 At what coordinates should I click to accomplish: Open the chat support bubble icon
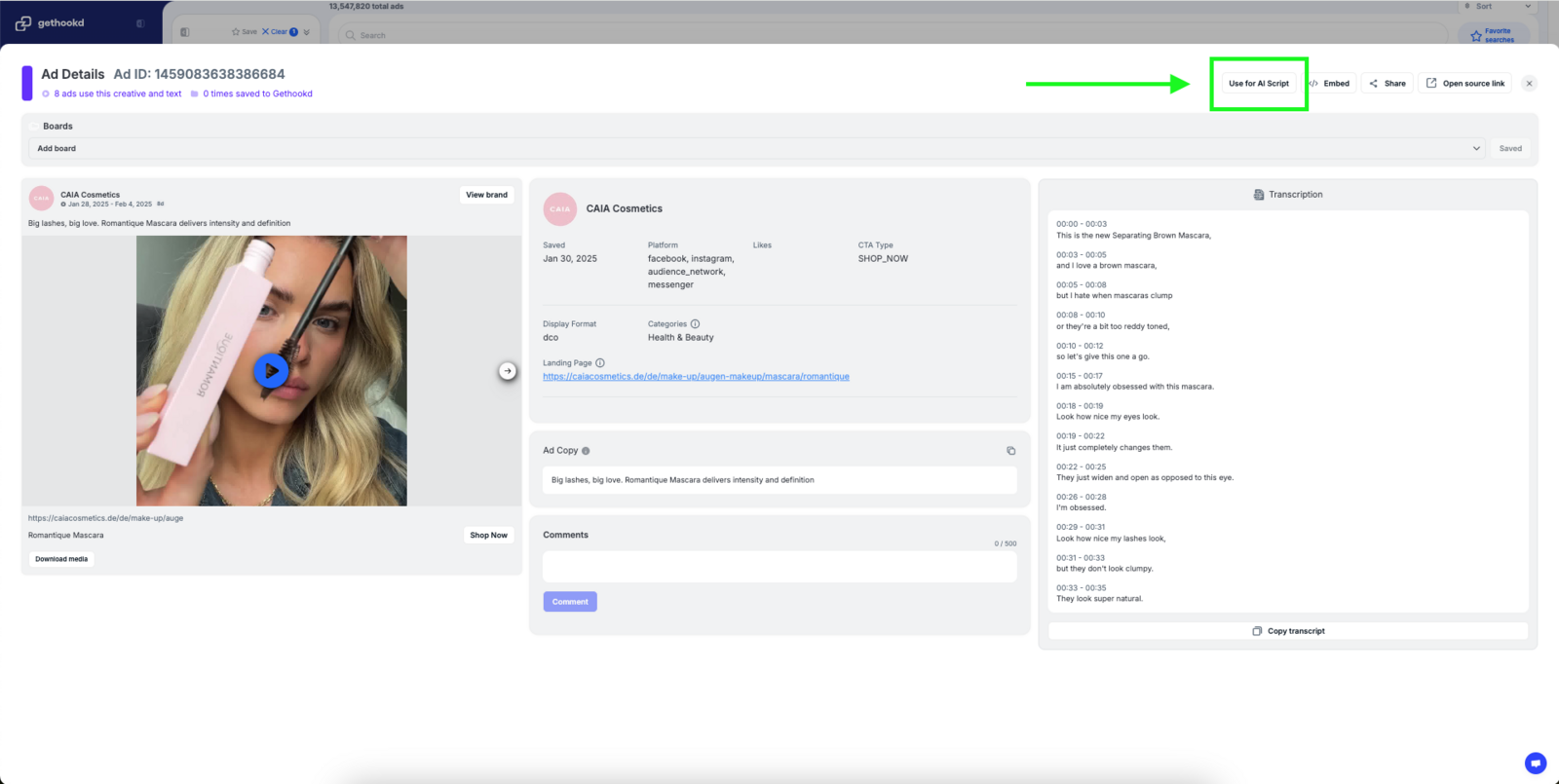[1535, 763]
